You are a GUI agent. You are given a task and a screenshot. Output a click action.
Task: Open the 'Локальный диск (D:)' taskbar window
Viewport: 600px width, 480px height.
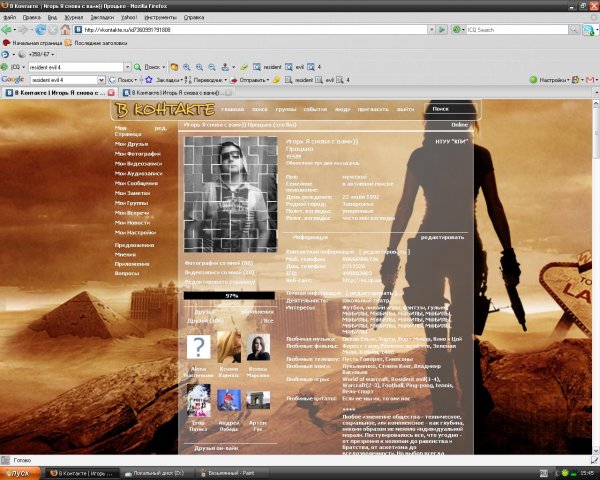click(x=158, y=473)
